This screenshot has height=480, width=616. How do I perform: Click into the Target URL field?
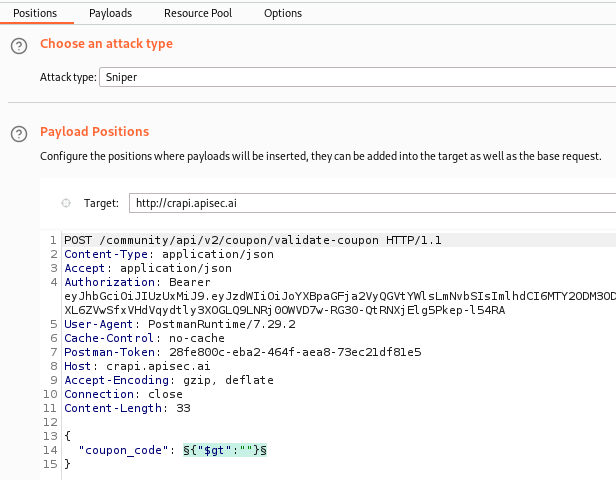click(372, 203)
